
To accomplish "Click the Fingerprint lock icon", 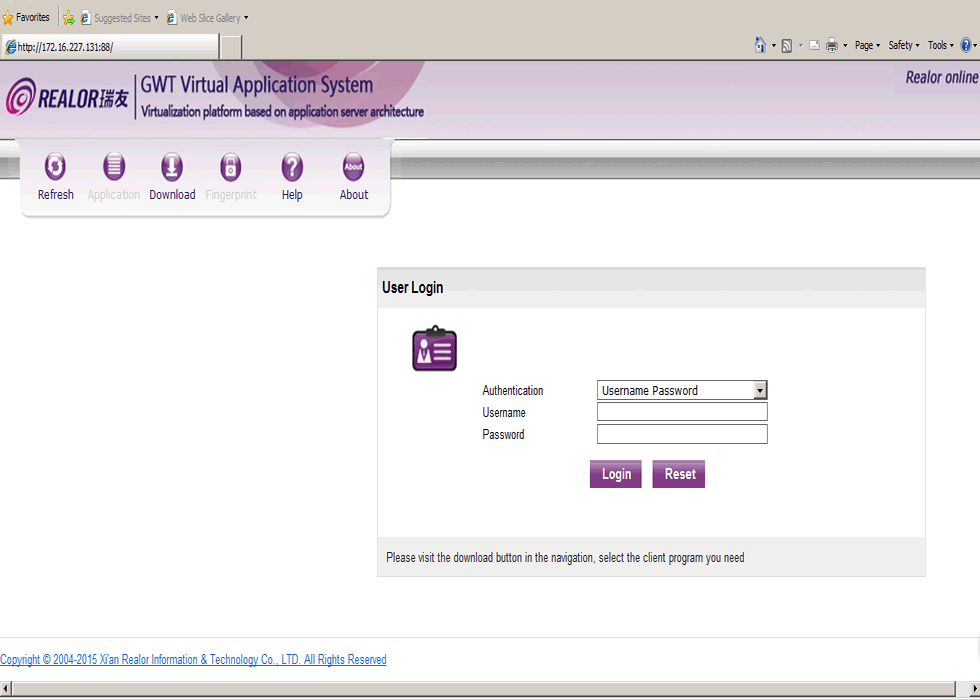I will pos(231,167).
